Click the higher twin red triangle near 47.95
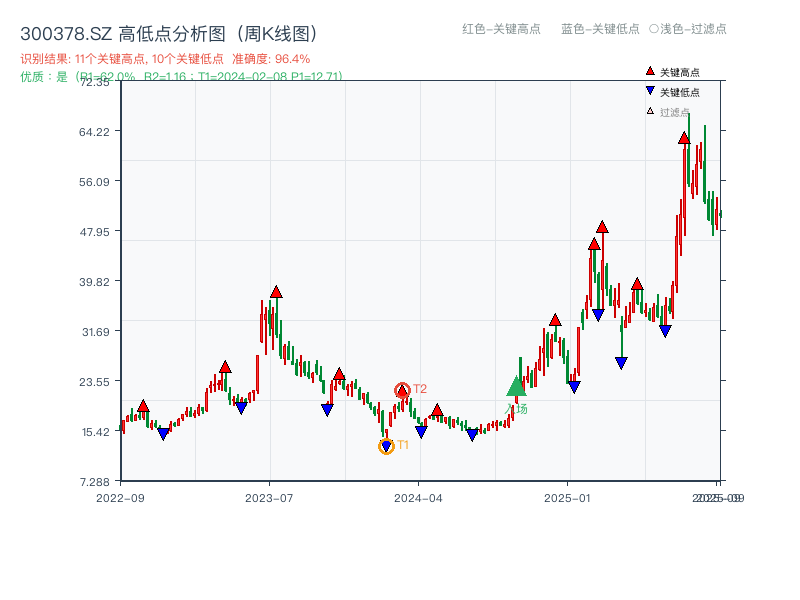 [x=603, y=227]
